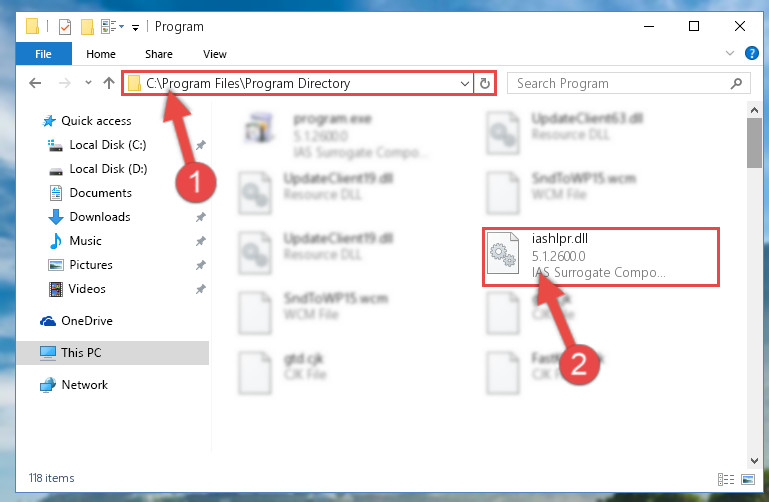Expand the address bar history dropdown
Screen dimensions: 769x502
tap(464, 83)
